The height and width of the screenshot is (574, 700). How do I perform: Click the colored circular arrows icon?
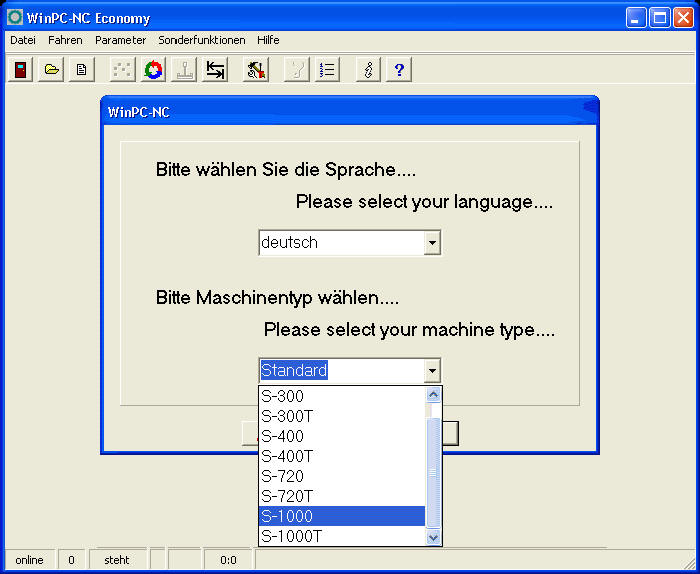(153, 70)
